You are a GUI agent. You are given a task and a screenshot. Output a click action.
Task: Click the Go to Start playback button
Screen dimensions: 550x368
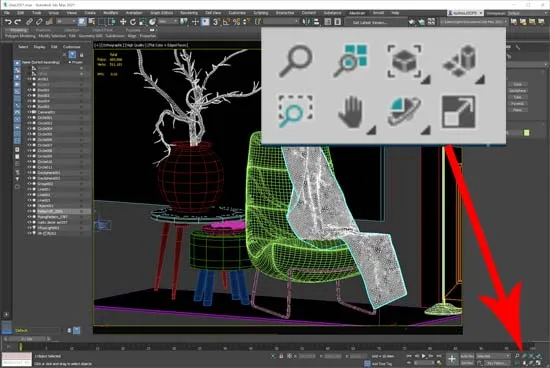(x=409, y=356)
